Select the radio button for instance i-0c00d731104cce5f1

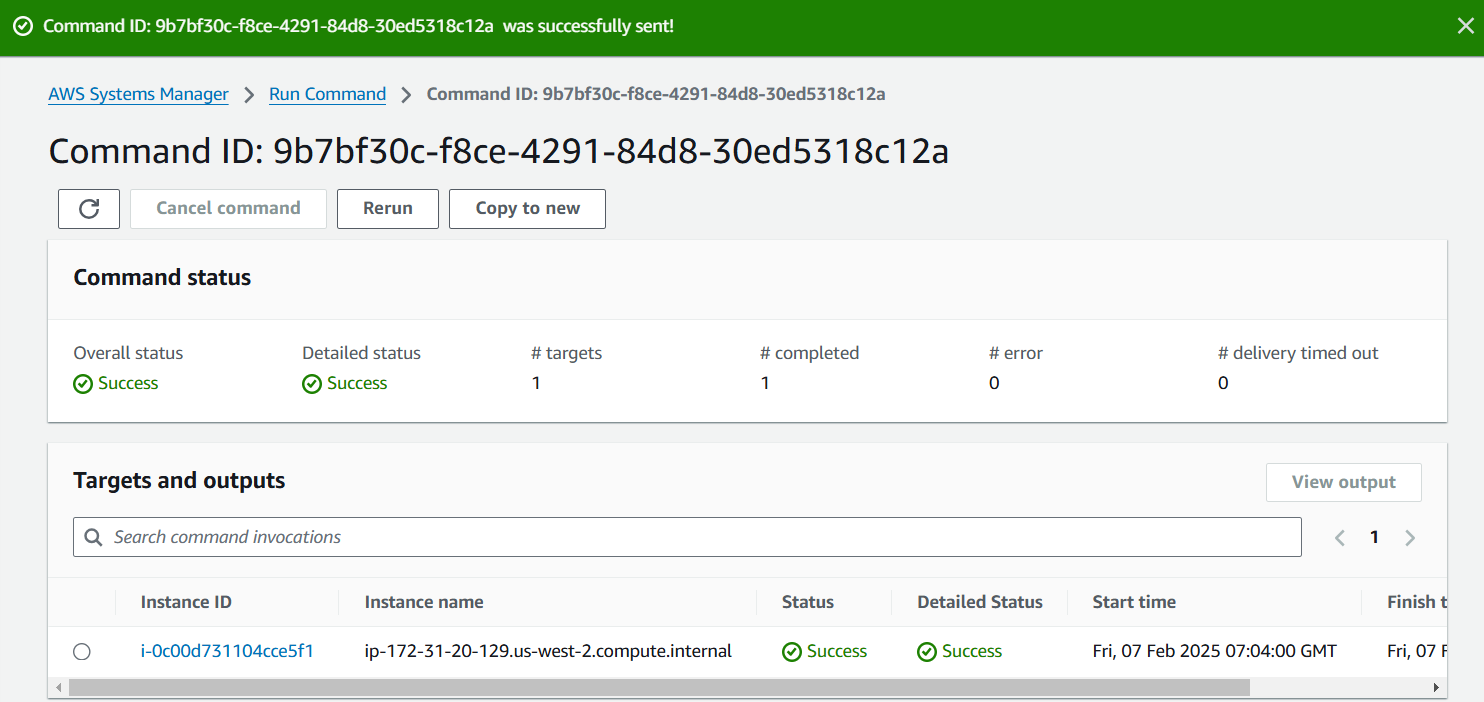82,652
